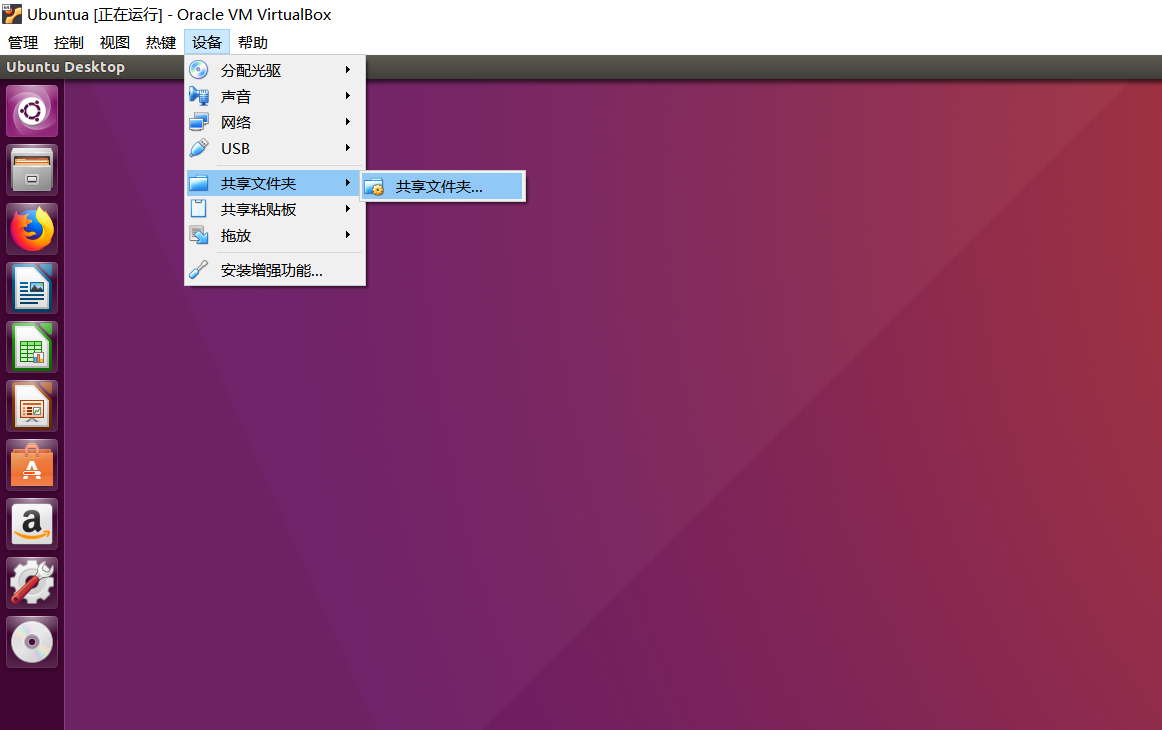Screen dimensions: 1162x730
Task: Open the Files manager in the dock
Action: [x=32, y=170]
